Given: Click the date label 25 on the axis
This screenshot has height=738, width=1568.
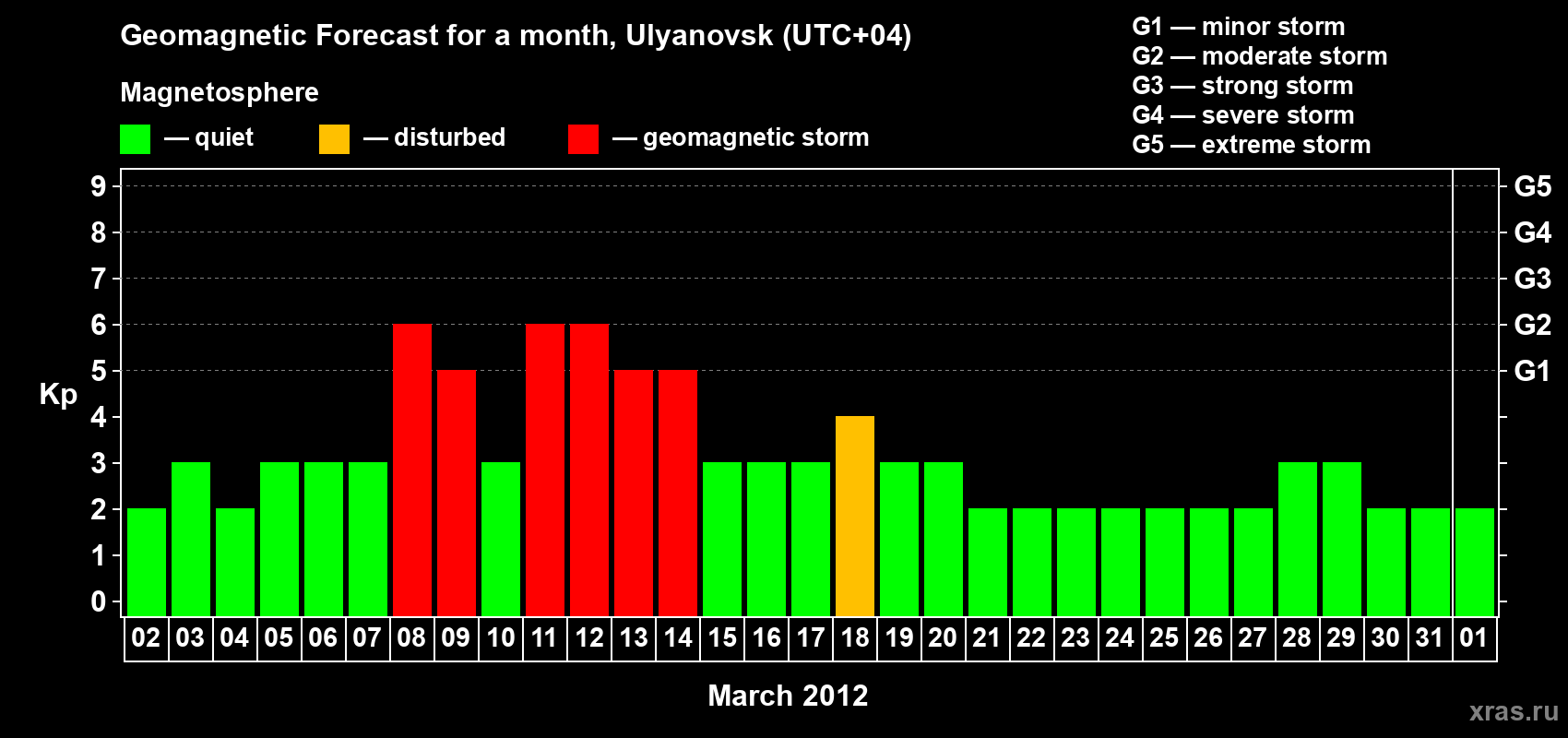Looking at the screenshot, I should [x=1164, y=638].
